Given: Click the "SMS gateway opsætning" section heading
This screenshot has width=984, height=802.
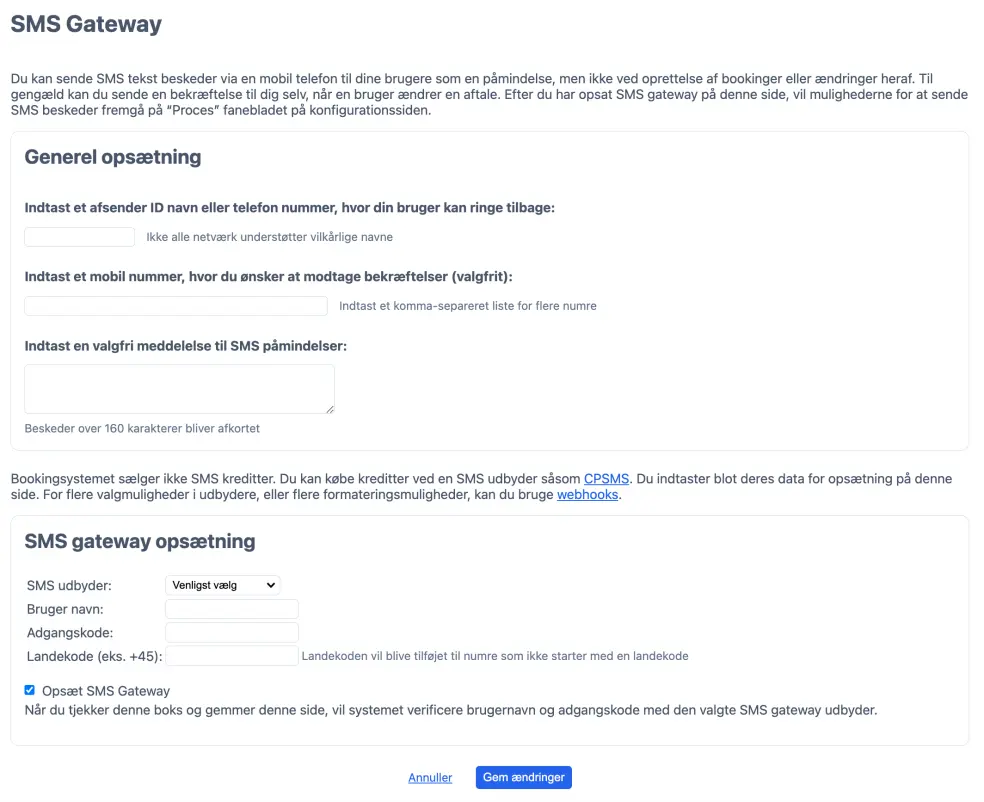Looking at the screenshot, I should tap(139, 542).
